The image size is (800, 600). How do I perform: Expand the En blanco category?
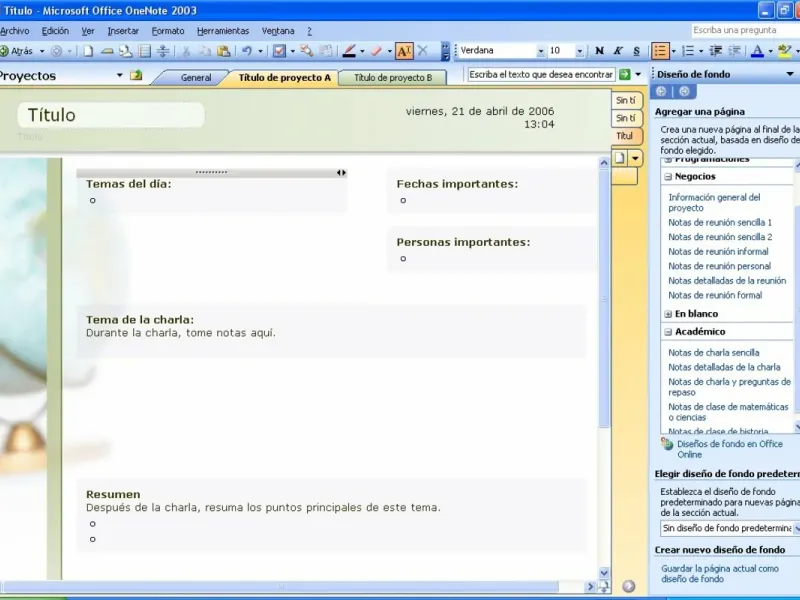coord(668,314)
